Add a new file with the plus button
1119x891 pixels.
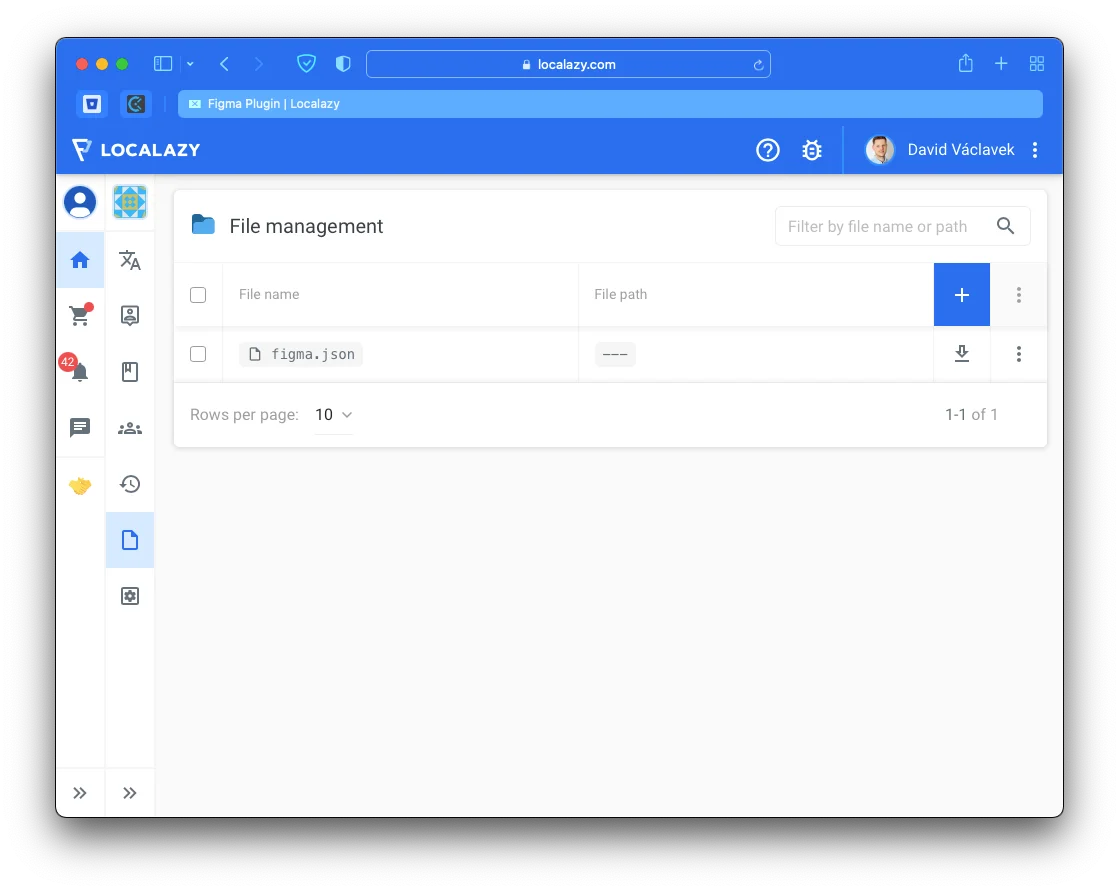point(961,294)
